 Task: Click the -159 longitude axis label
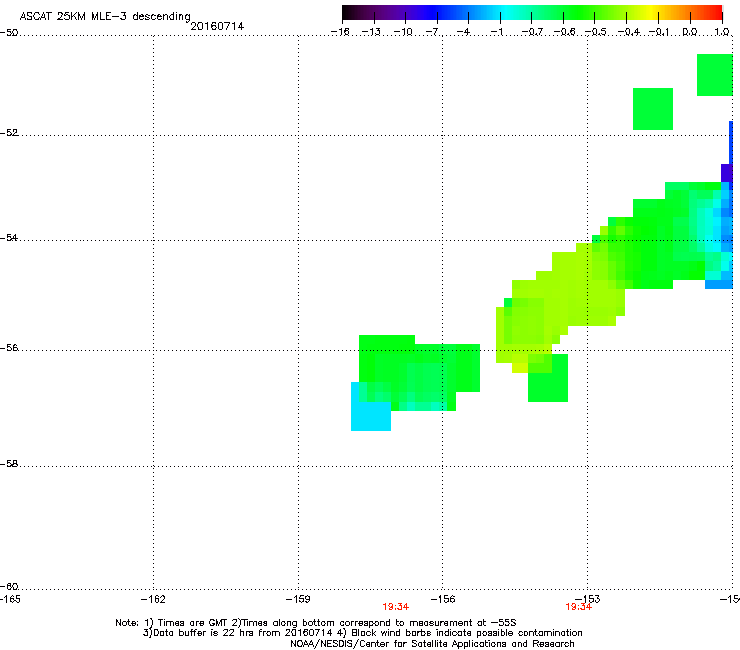[298, 599]
